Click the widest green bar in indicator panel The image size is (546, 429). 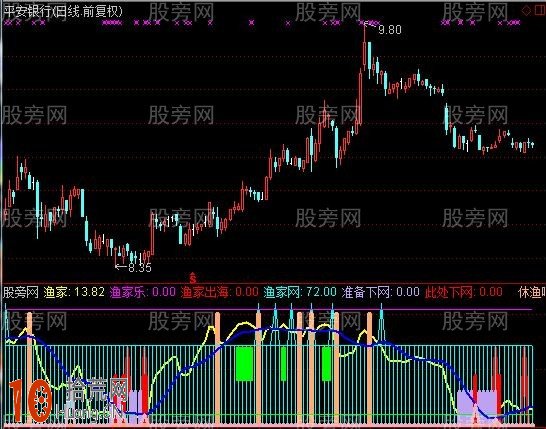click(244, 364)
